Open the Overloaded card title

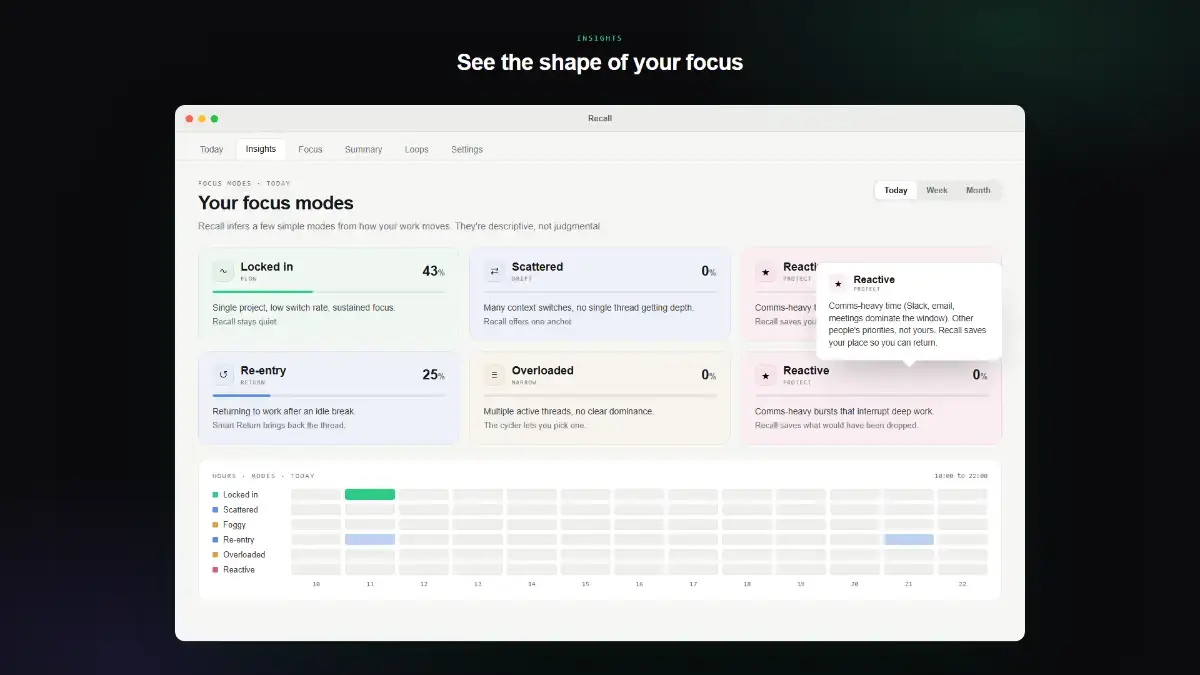click(x=543, y=370)
